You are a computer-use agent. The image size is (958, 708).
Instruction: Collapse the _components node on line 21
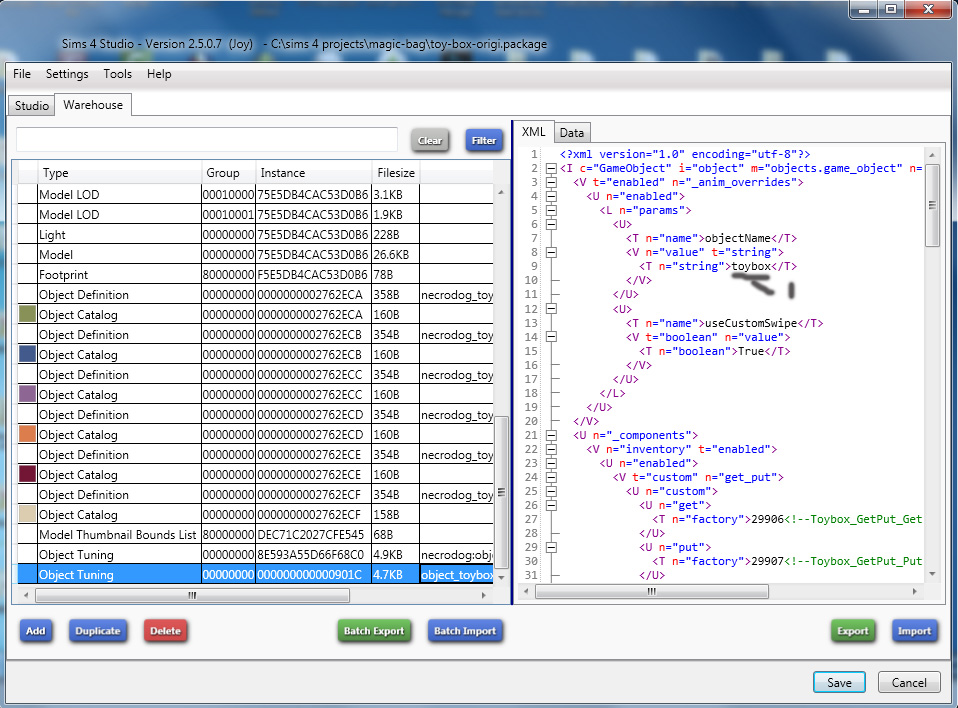(x=551, y=435)
